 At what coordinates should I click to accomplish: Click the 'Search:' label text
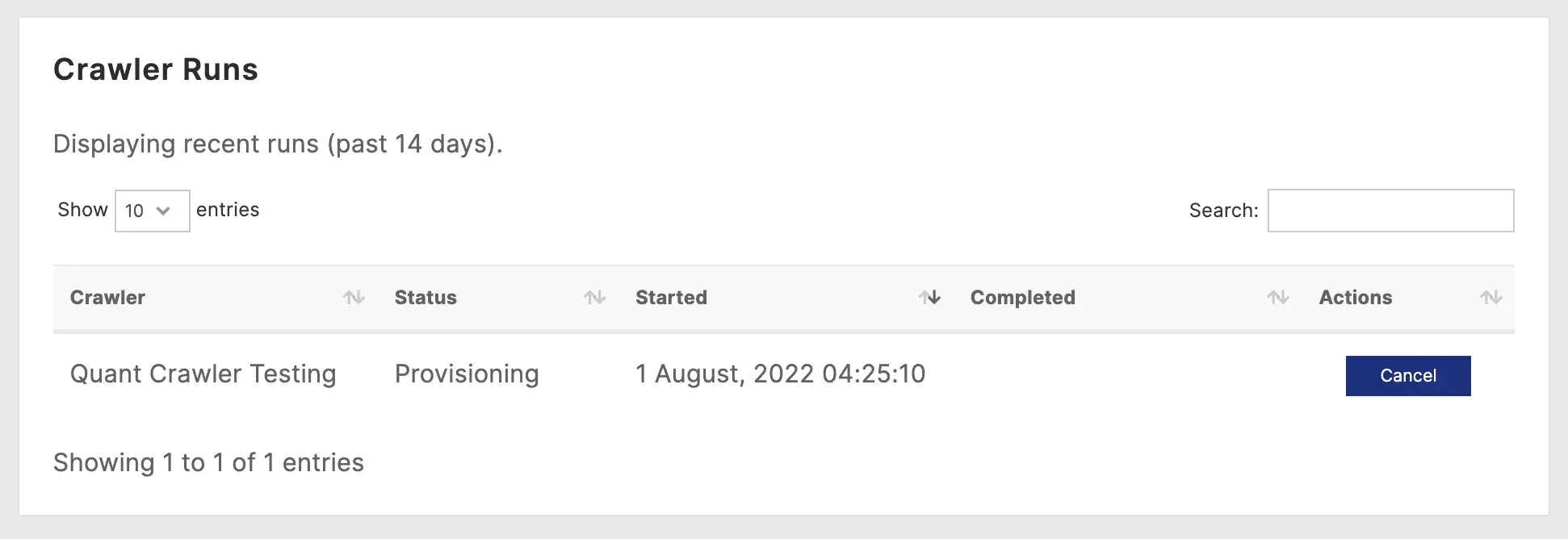(x=1223, y=211)
